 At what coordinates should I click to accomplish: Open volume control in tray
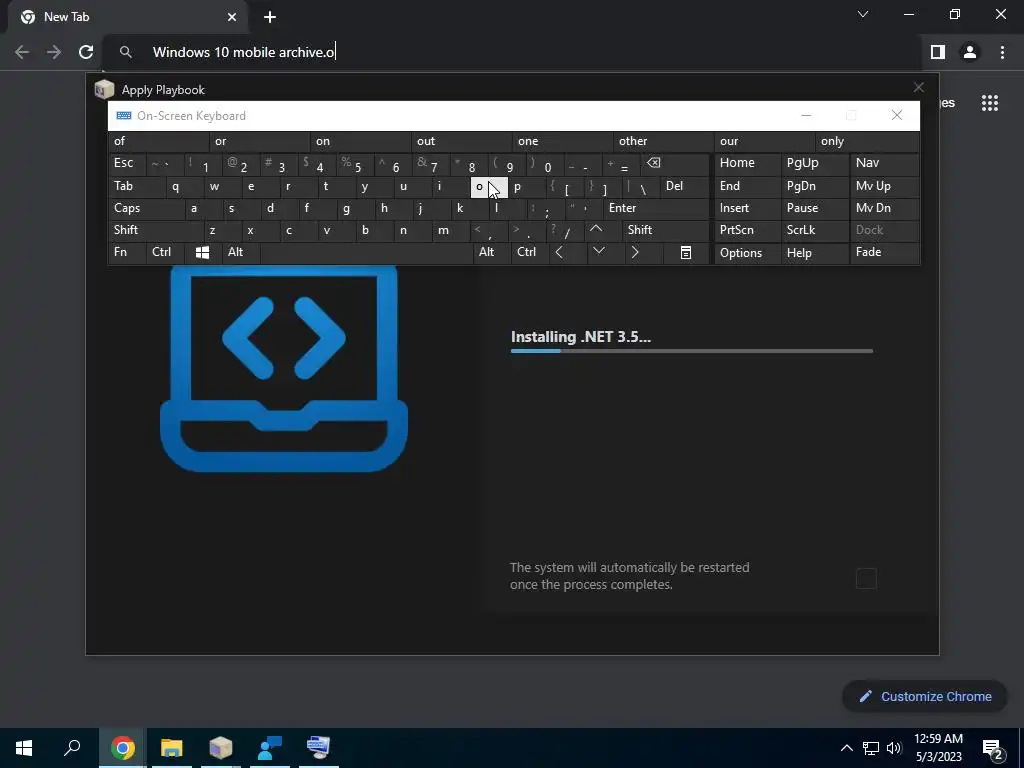[894, 748]
